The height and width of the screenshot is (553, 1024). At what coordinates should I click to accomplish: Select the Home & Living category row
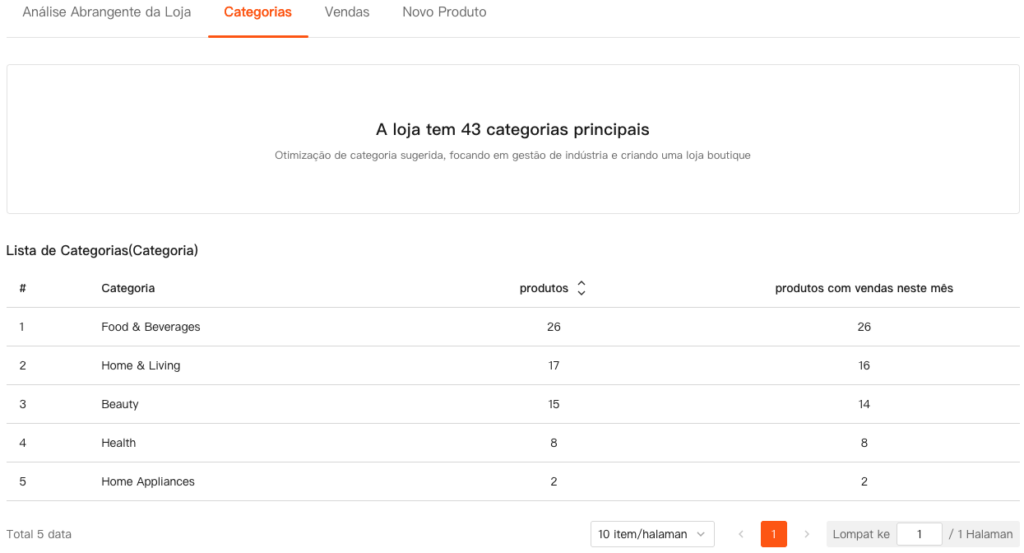coord(141,366)
